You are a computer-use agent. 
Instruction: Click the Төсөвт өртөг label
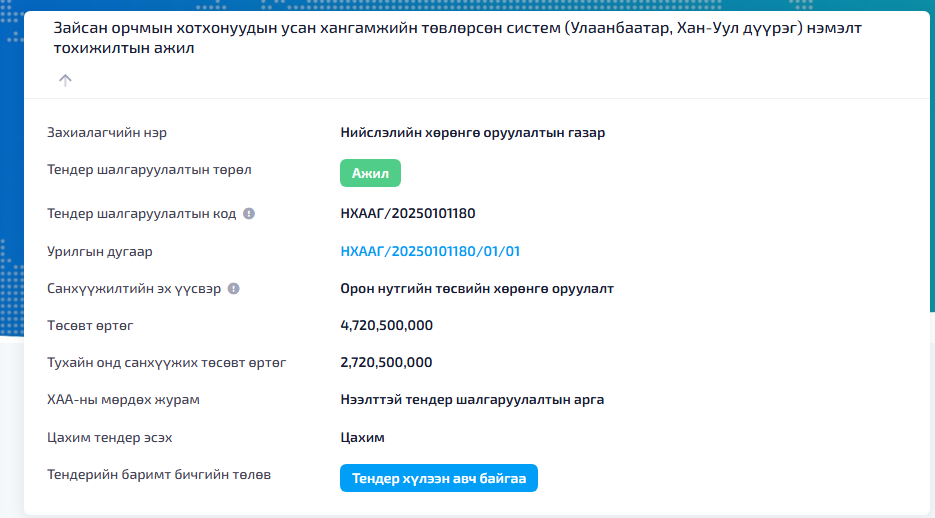tap(90, 325)
